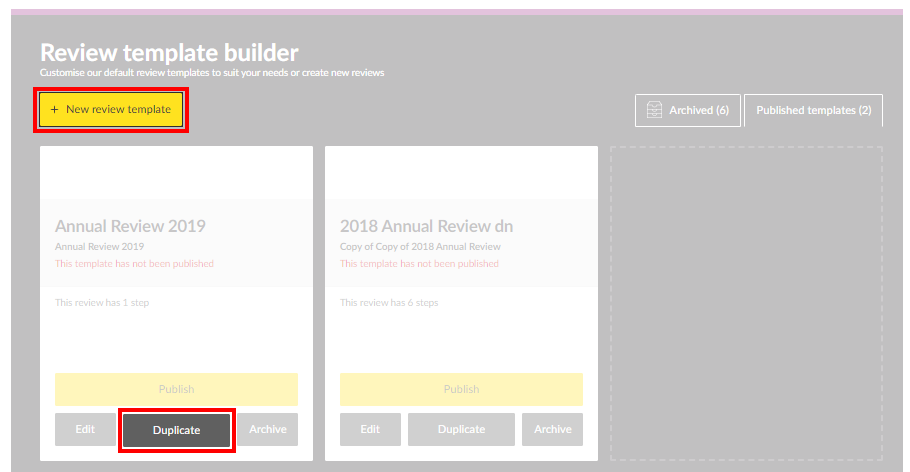Image resolution: width=910 pixels, height=472 pixels.
Task: Publish the 2018 Annual Review dn template
Action: pyautogui.click(x=461, y=389)
